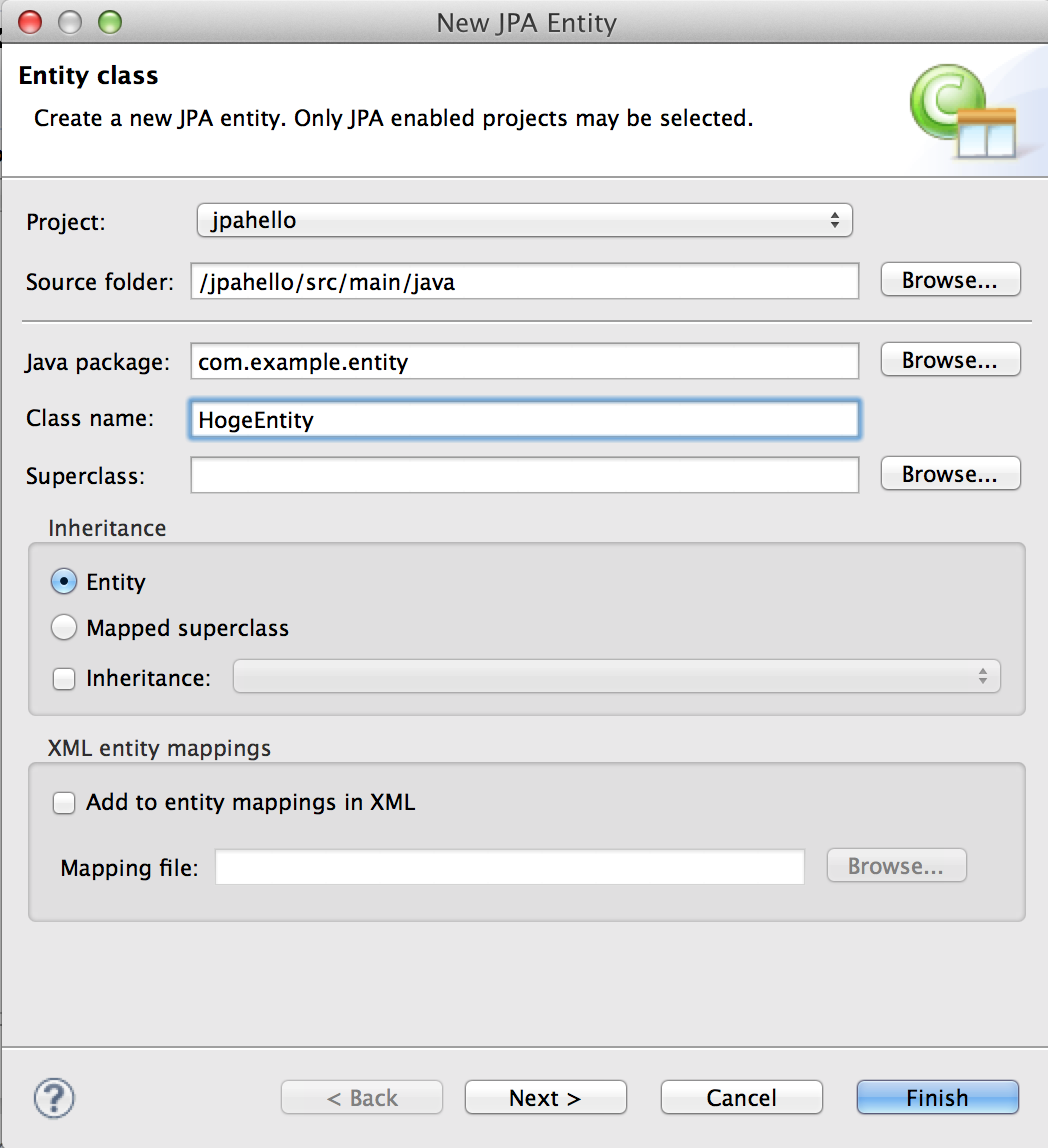Image resolution: width=1048 pixels, height=1148 pixels.
Task: Enable the Inheritance checkbox
Action: 64,679
